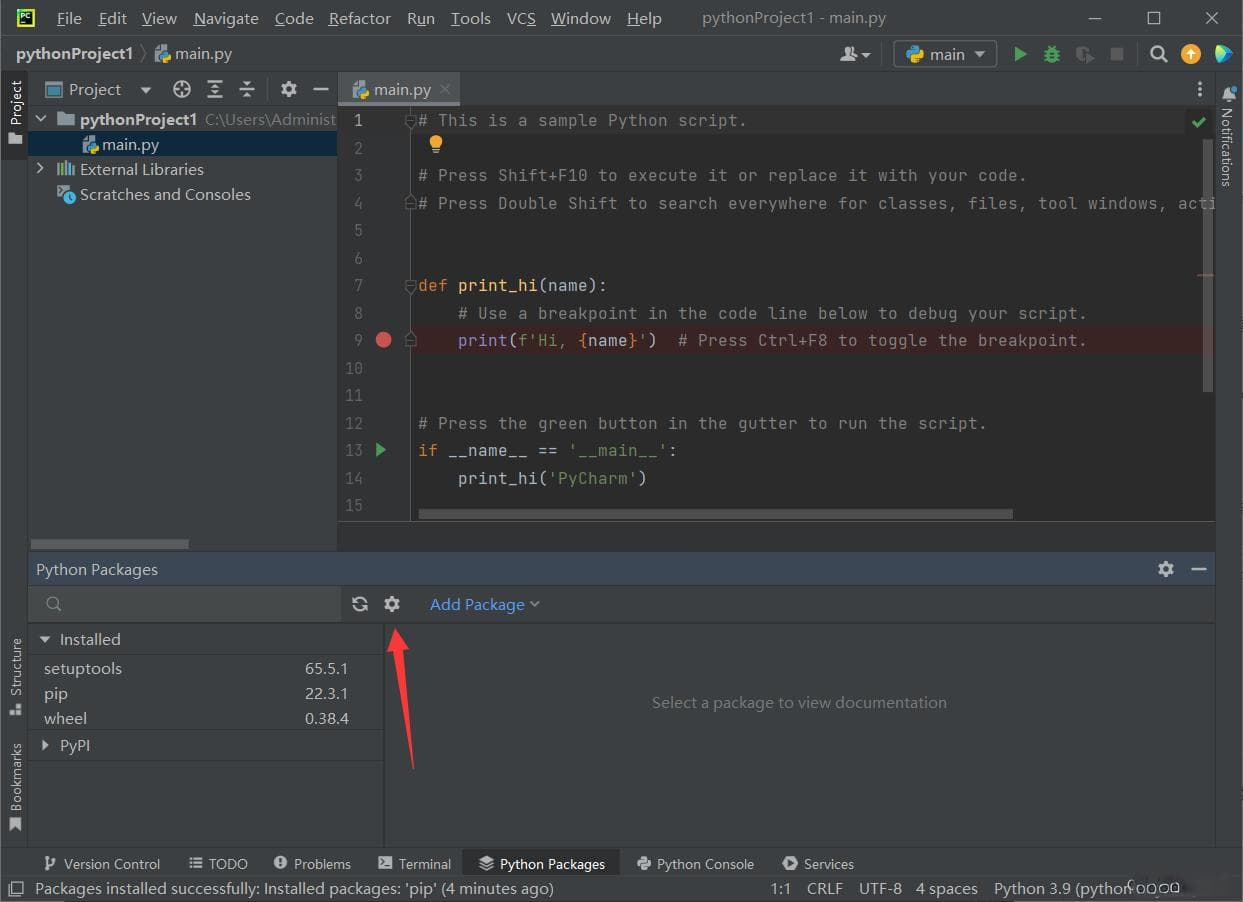The height and width of the screenshot is (902, 1243).
Task: Change file encoding UTF-8 in status bar
Action: (880, 888)
